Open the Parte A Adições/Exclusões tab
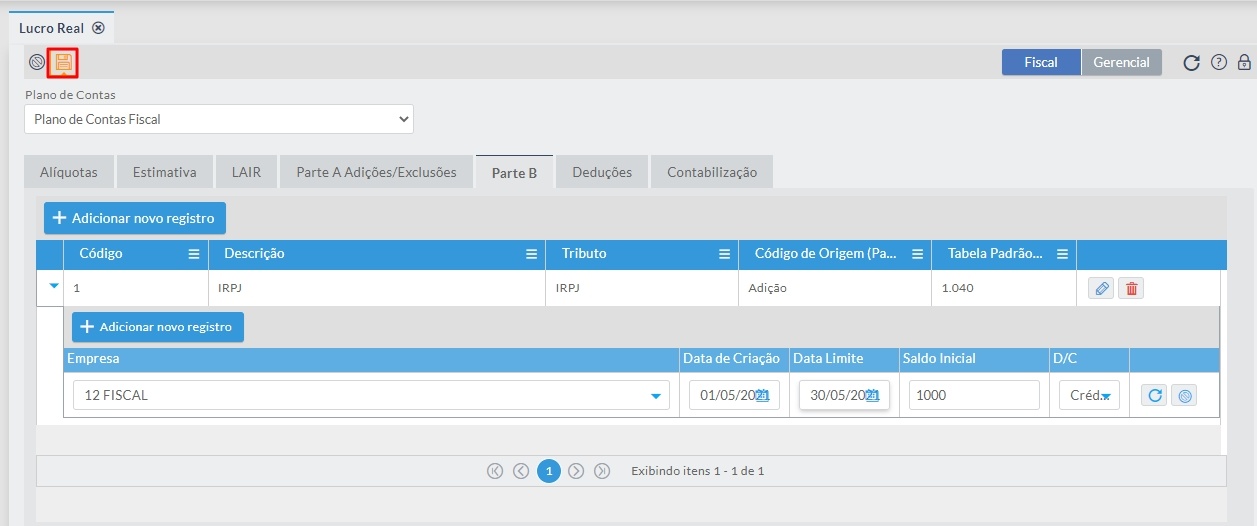1257x526 pixels. (x=376, y=172)
